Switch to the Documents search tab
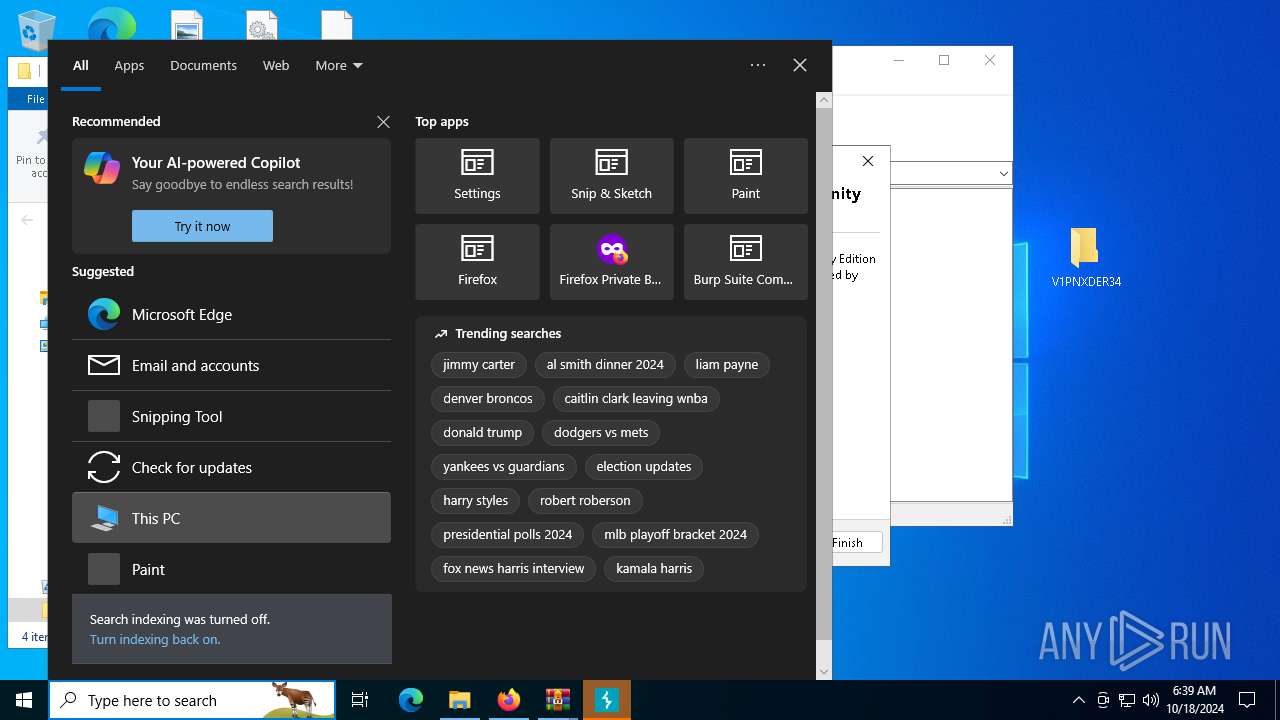This screenshot has height=720, width=1280. click(x=203, y=65)
